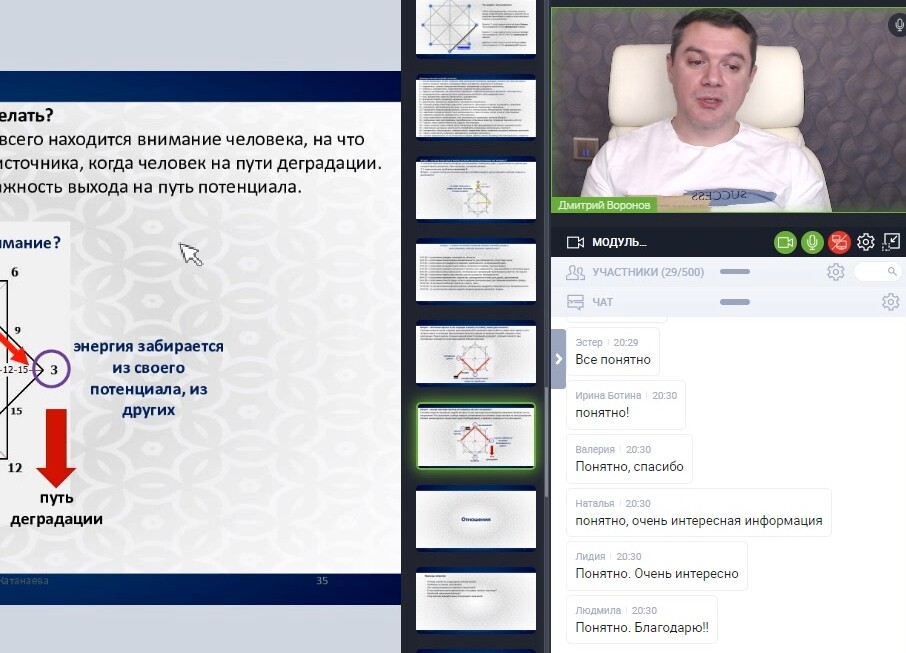Screen dimensions: 906x653
Task: Click the pop-out video window icon
Action: 892,242
